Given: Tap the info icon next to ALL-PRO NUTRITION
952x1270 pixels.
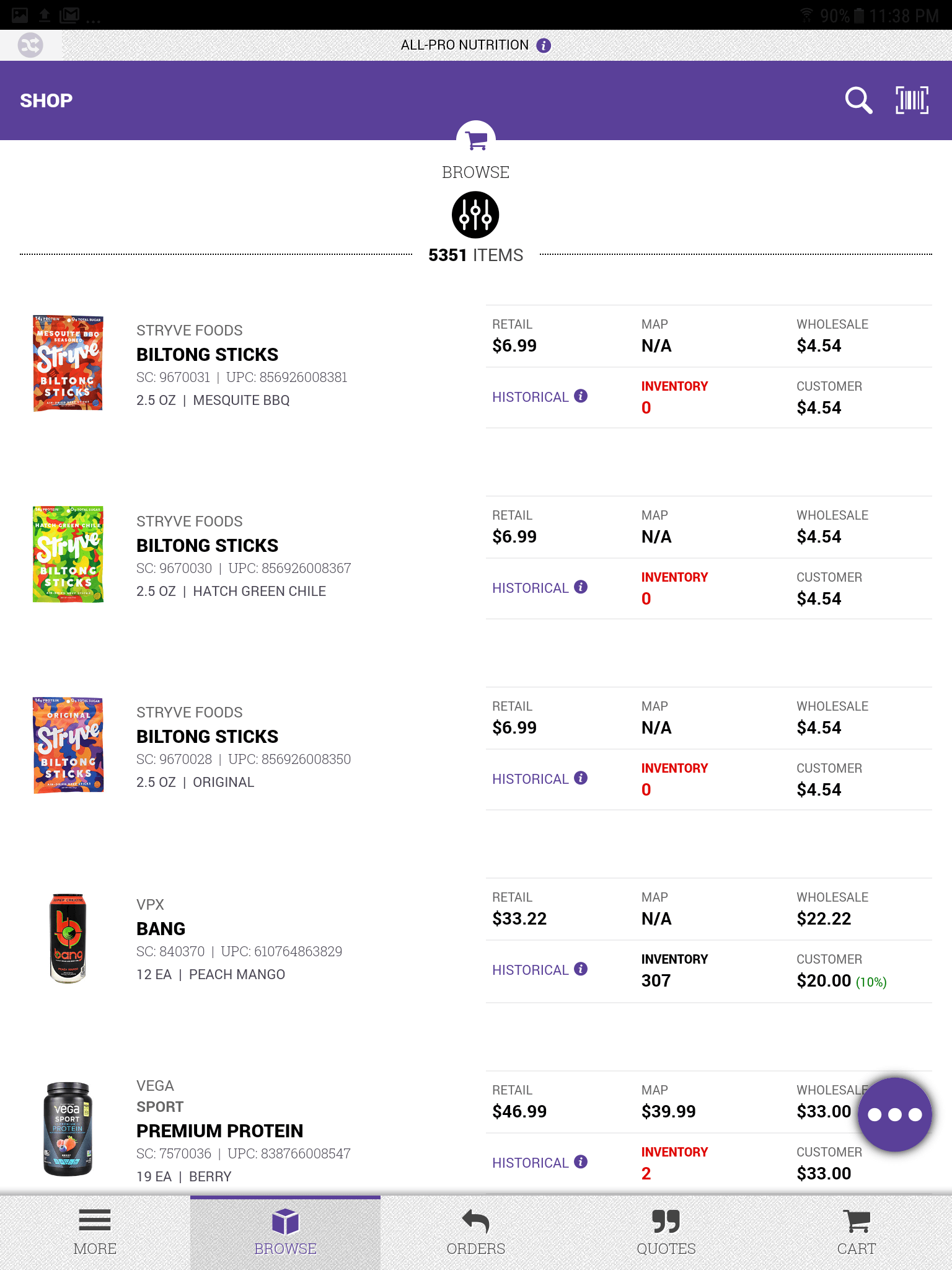Looking at the screenshot, I should [x=544, y=45].
